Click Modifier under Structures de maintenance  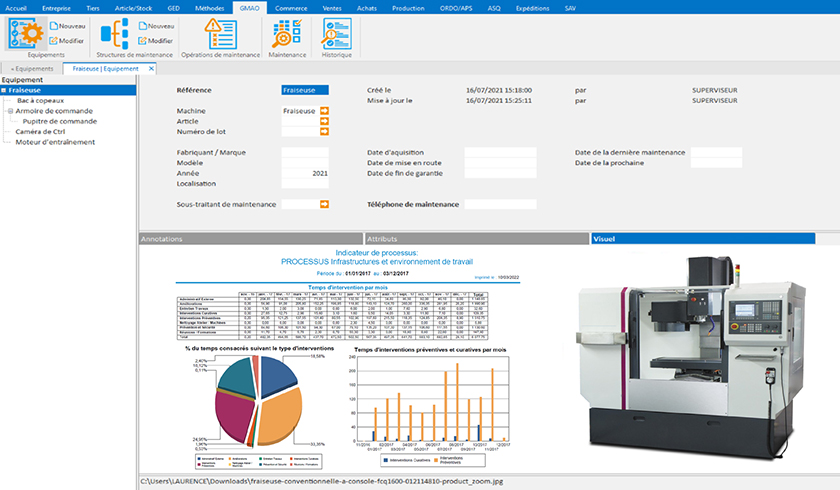coord(160,40)
